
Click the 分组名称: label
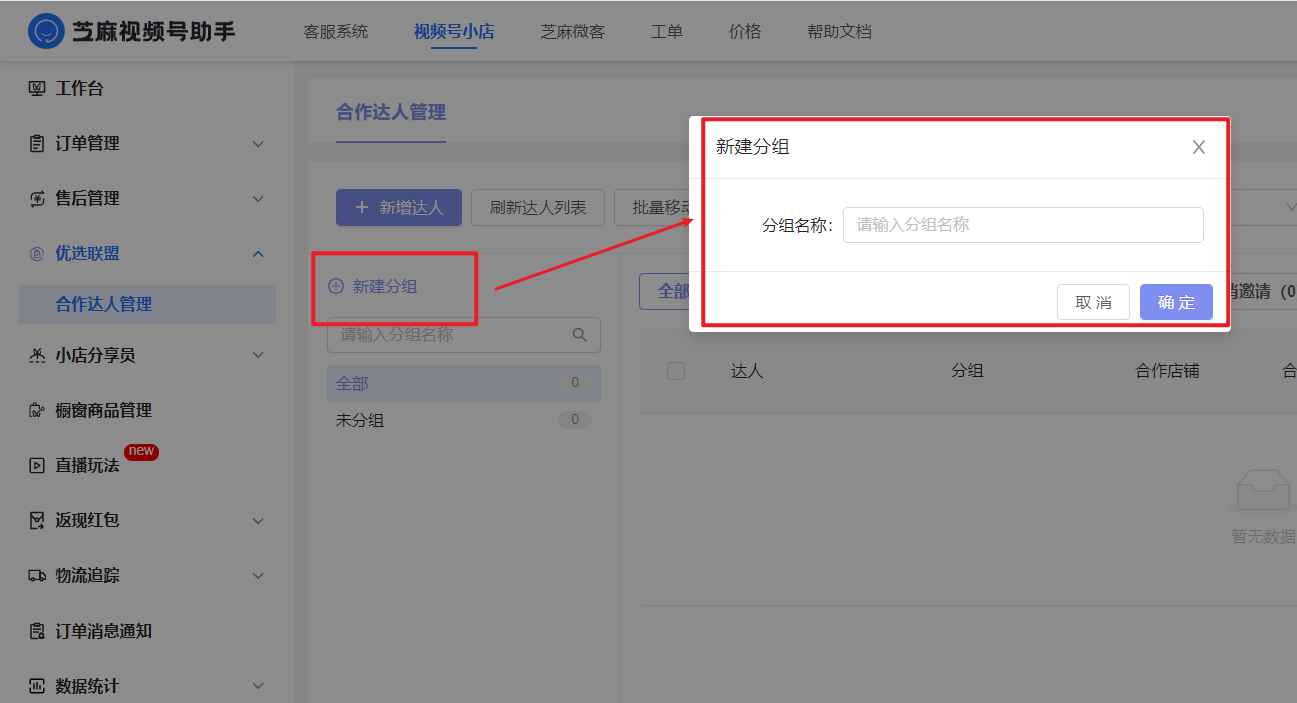[x=798, y=225]
